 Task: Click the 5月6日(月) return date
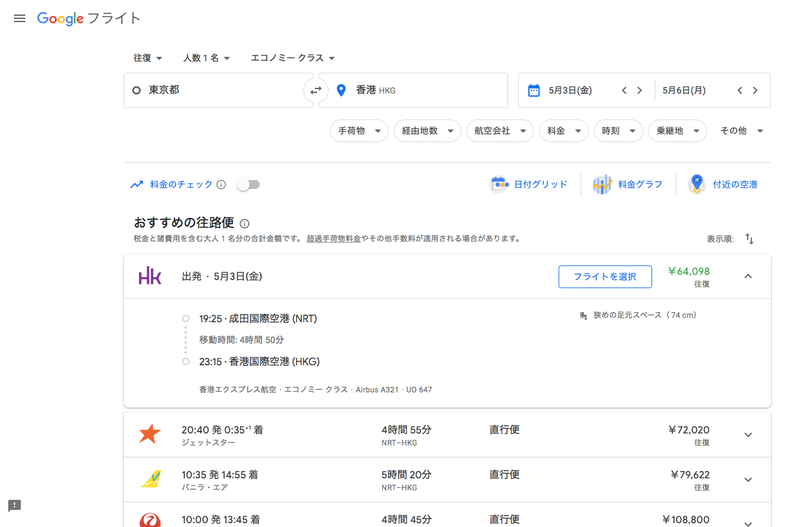(684, 90)
